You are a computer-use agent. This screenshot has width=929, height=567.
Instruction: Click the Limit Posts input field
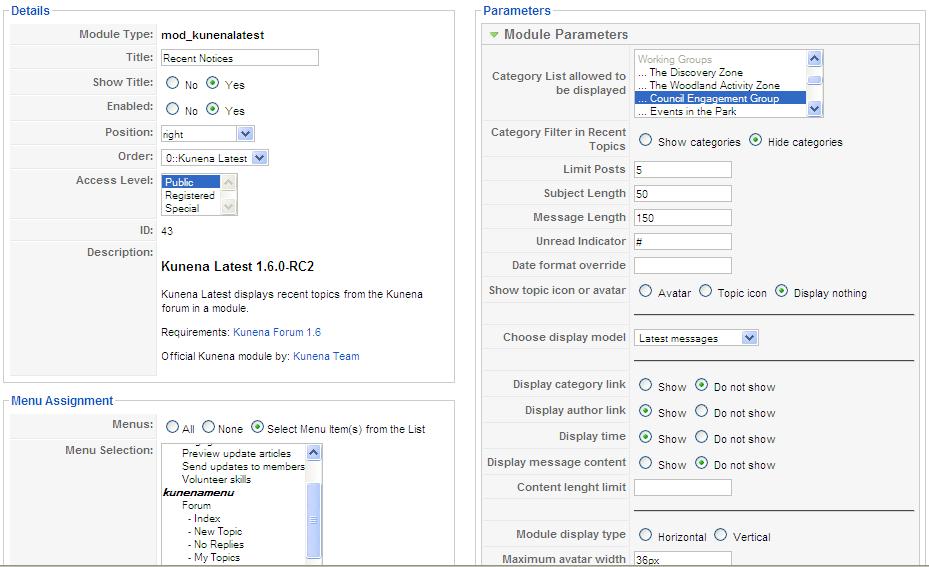coord(683,169)
